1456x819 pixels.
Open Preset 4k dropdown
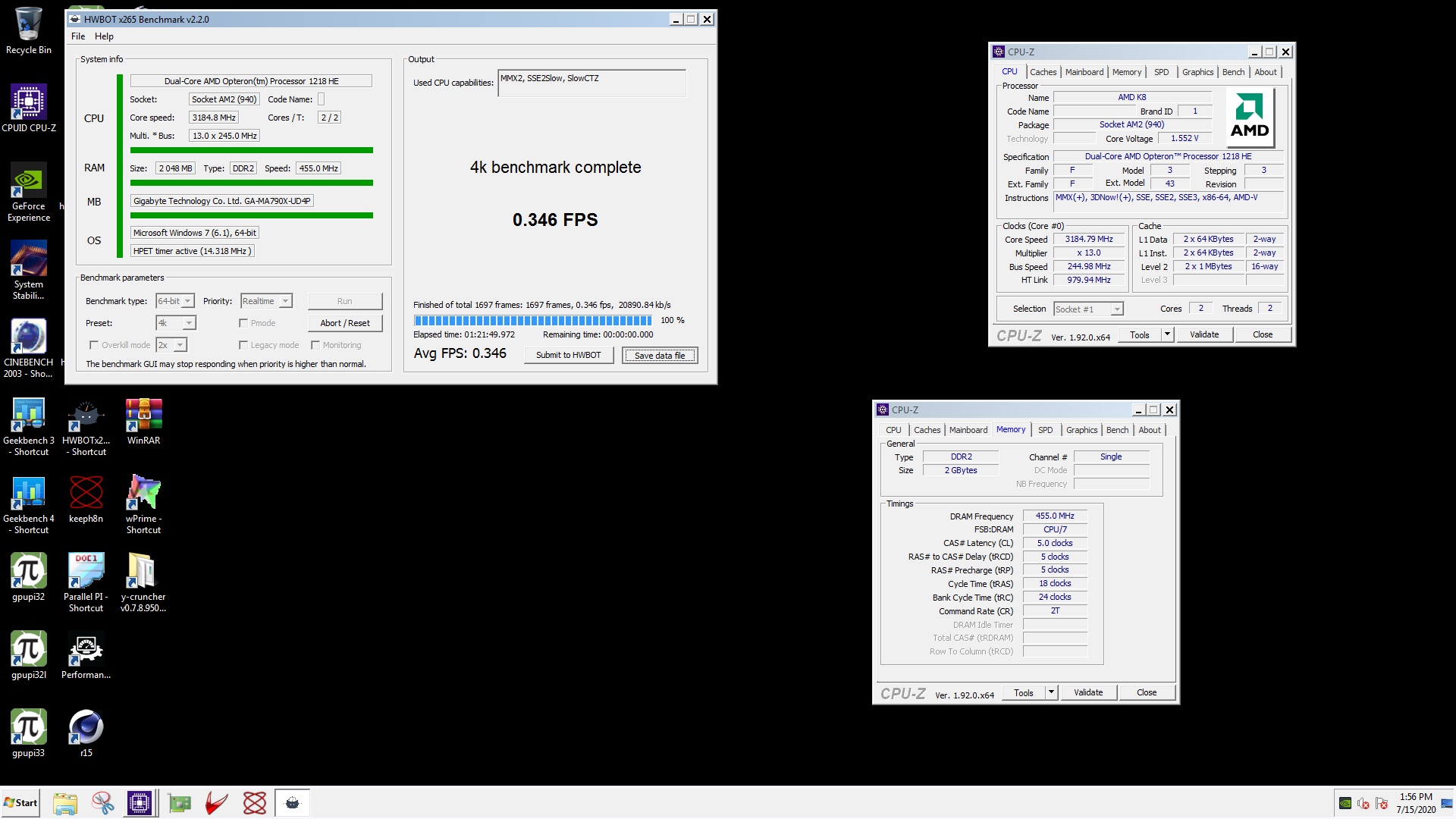(x=176, y=323)
